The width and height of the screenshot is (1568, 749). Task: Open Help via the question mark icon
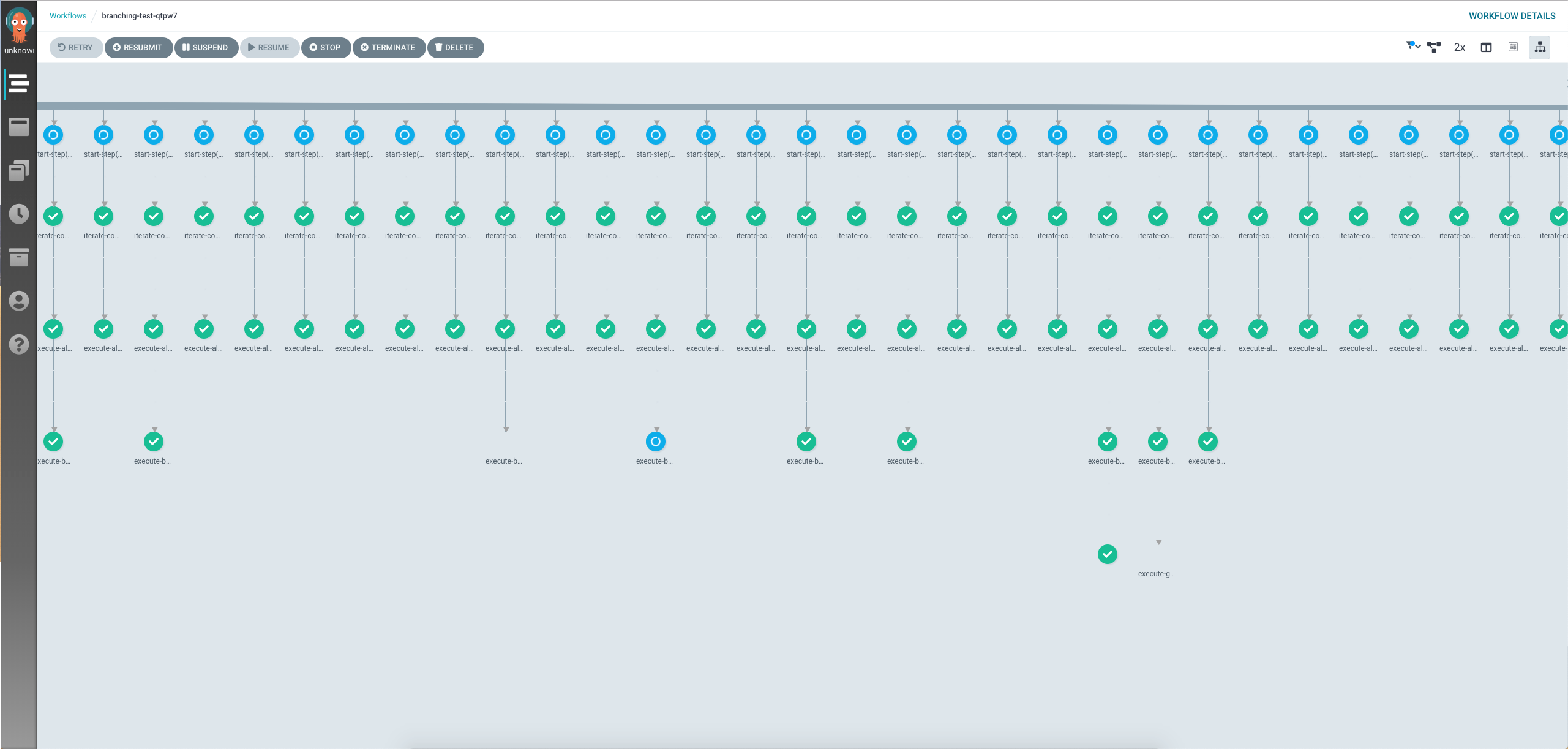[x=18, y=344]
